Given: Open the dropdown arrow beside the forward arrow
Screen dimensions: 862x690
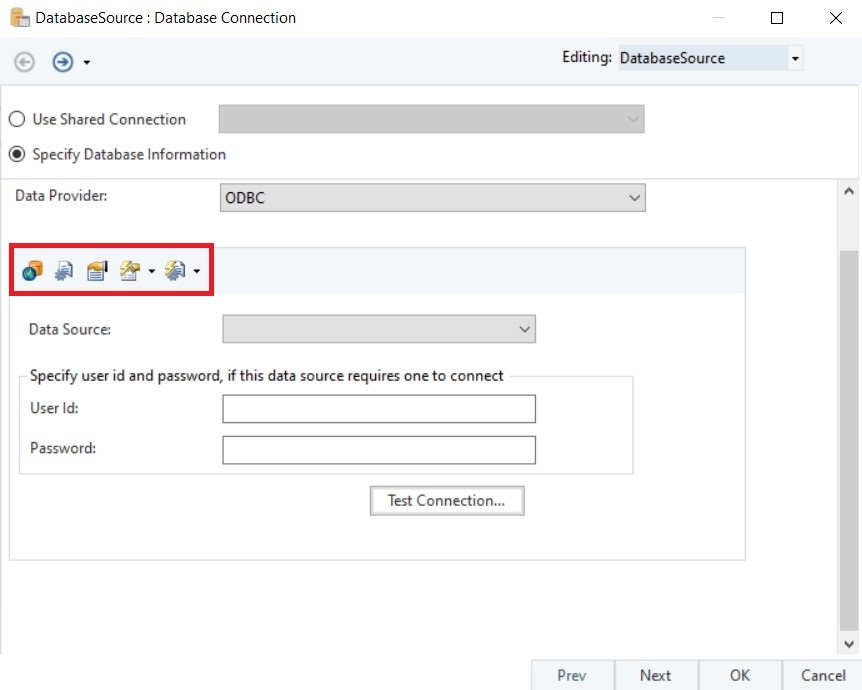Looking at the screenshot, I should click(x=87, y=63).
